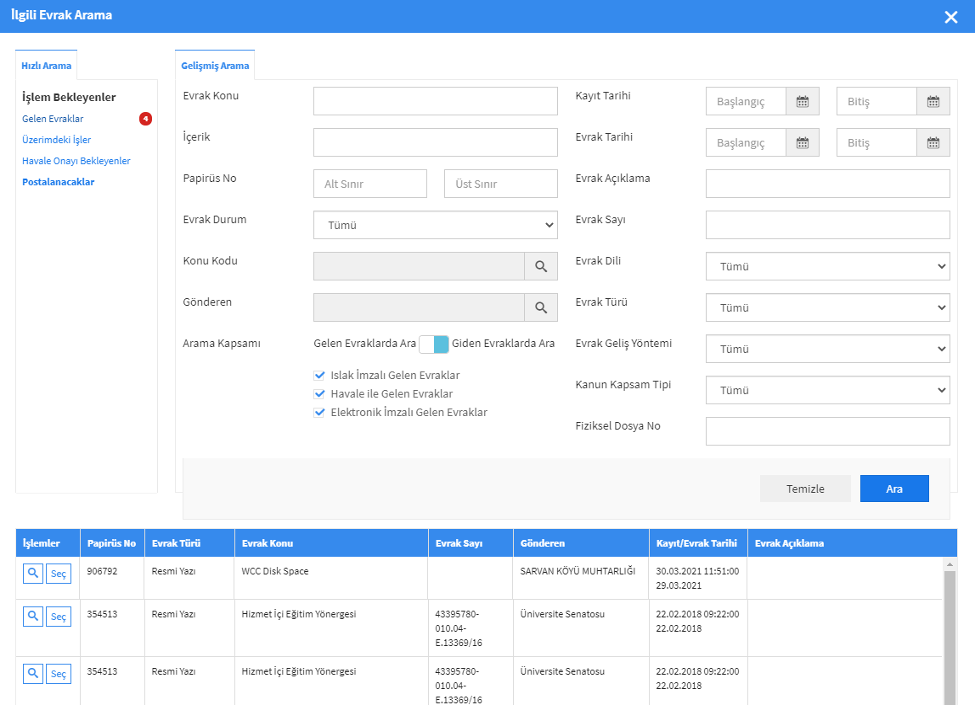The height and width of the screenshot is (706, 977).
Task: Click the results table vertical scrollbar
Action: pyautogui.click(x=950, y=636)
